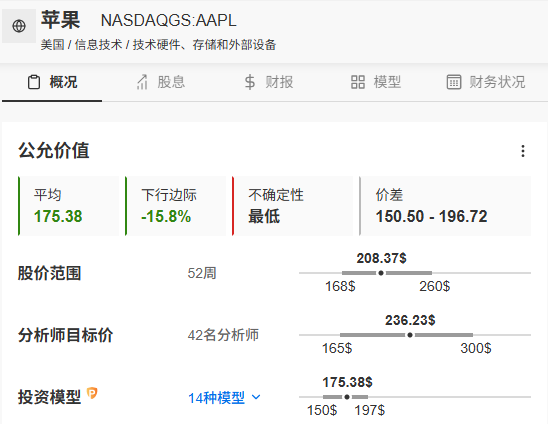This screenshot has width=548, height=424.
Task: Click the 52-week price range slider marker
Action: click(381, 273)
